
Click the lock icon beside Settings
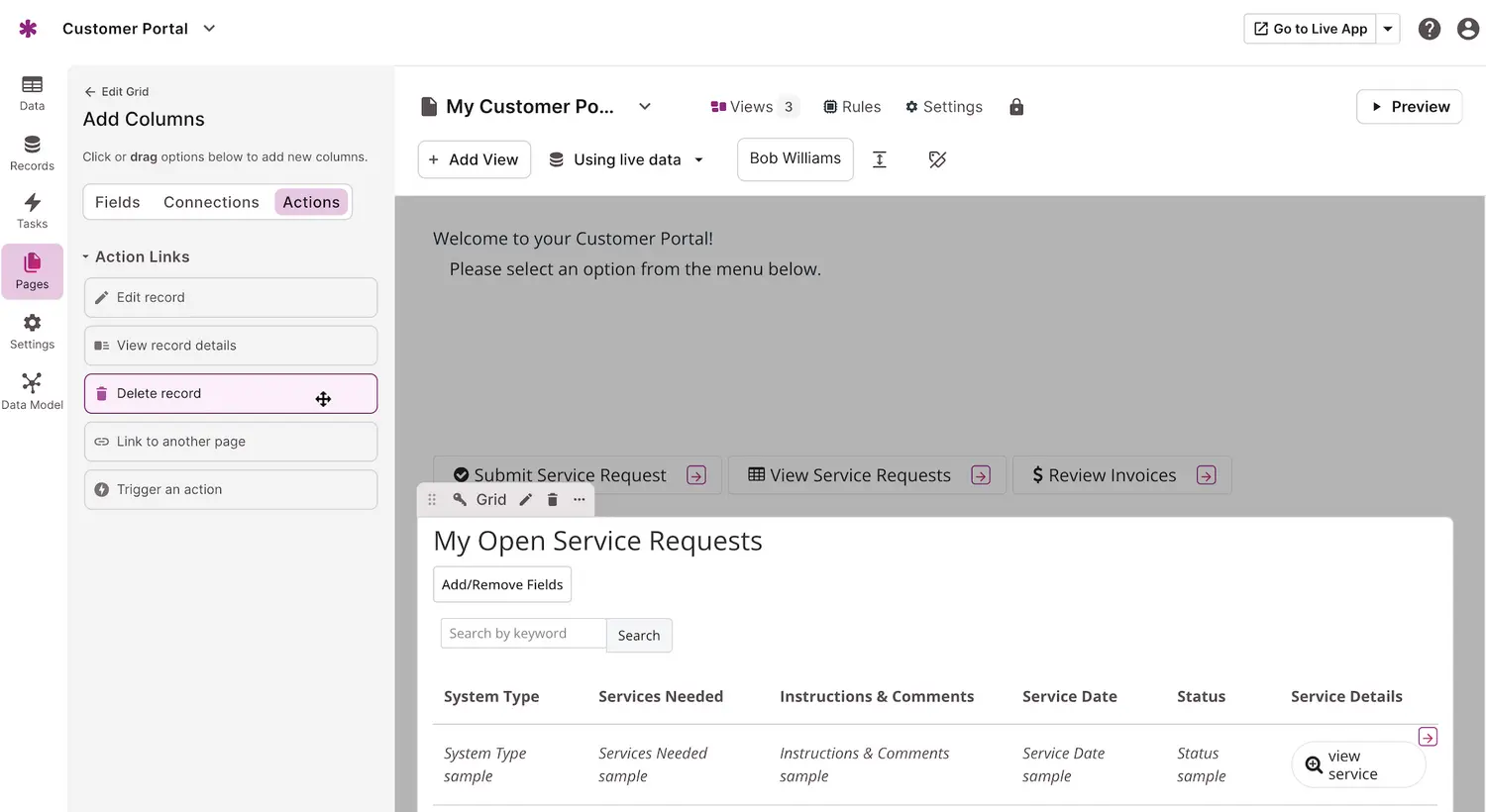tap(1016, 107)
